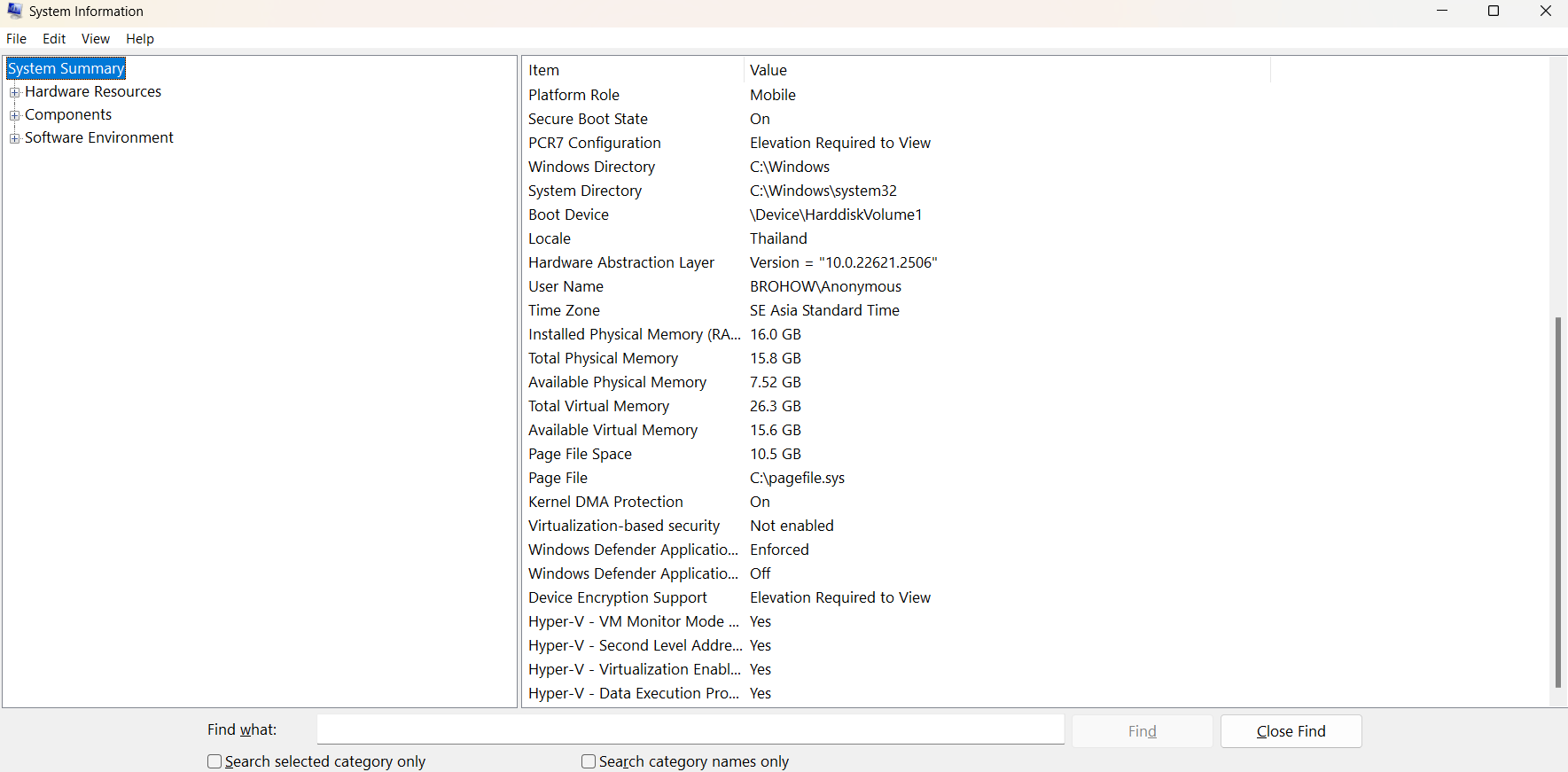Viewport: 1568px width, 772px height.
Task: Click the Find what input field
Action: pyautogui.click(x=690, y=729)
